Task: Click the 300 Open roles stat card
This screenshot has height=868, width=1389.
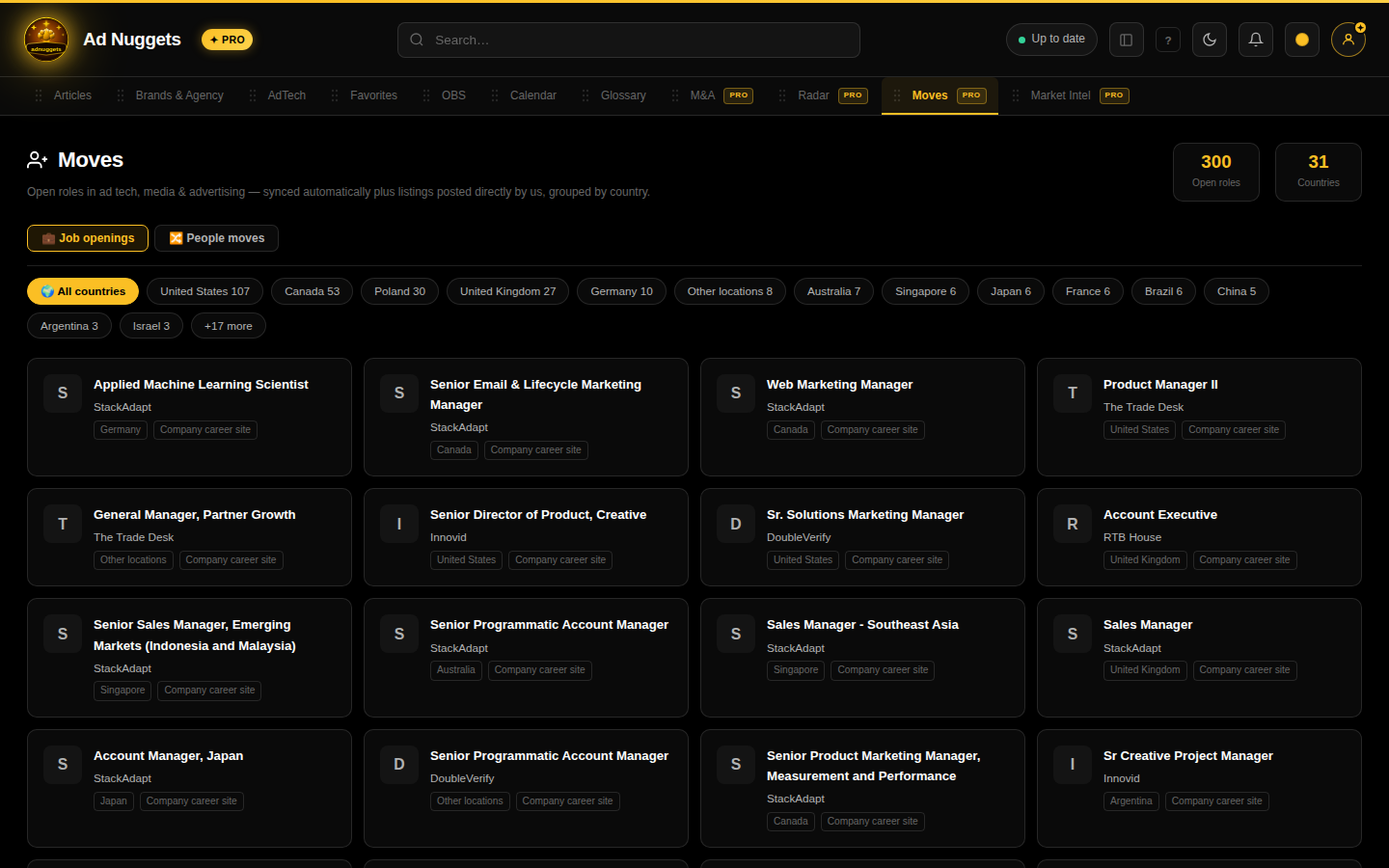Action: click(x=1216, y=172)
